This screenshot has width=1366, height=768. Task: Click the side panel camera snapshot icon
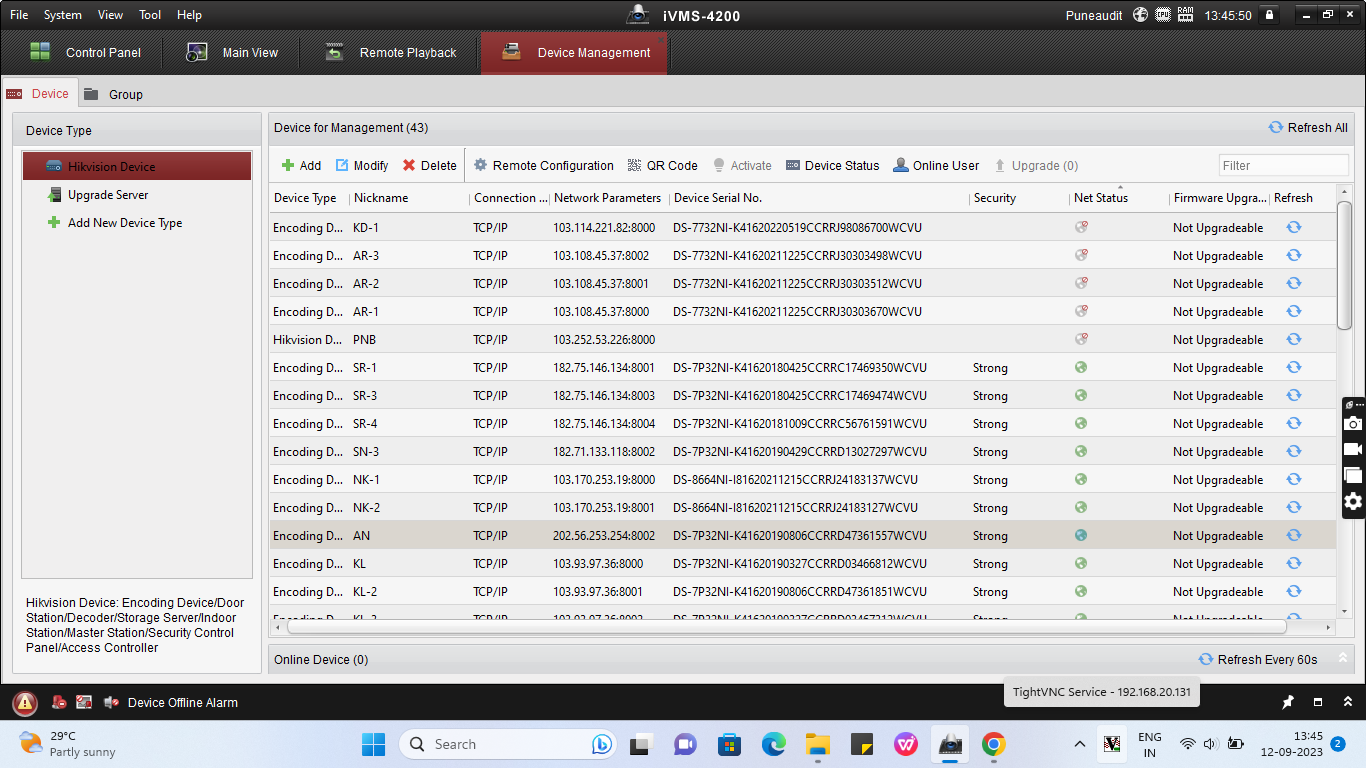1353,424
